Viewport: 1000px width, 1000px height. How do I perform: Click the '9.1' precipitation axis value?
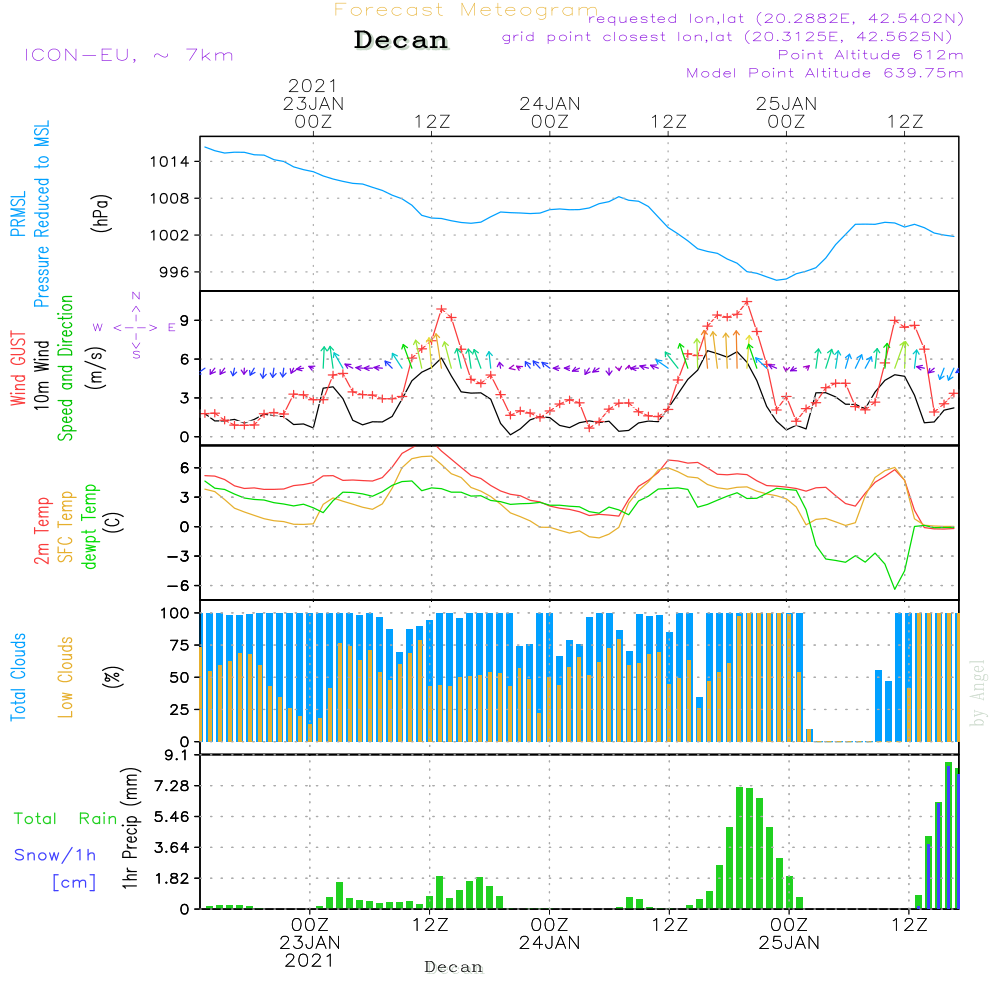tap(176, 756)
